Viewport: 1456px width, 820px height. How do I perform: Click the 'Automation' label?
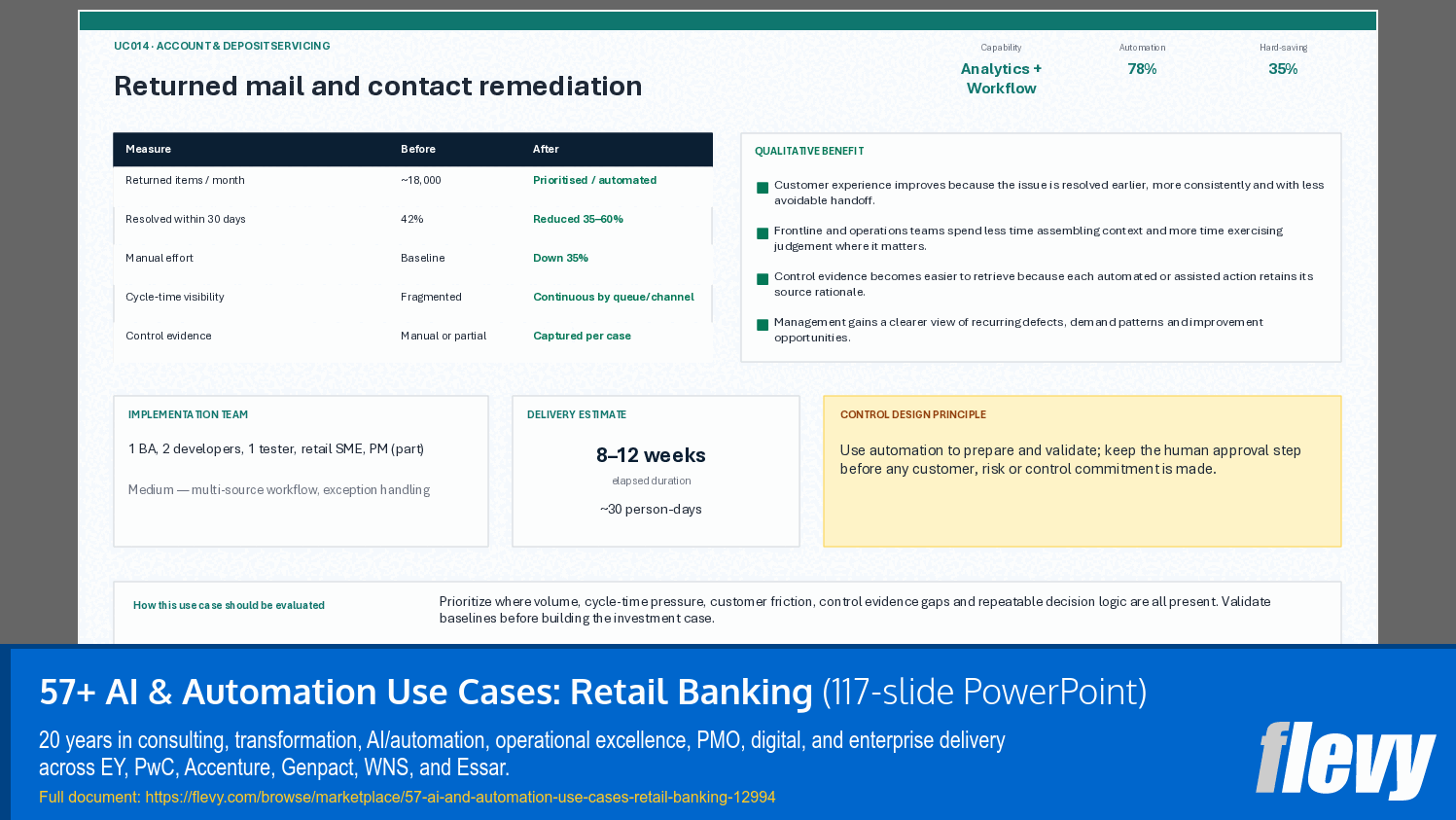coord(1142,48)
